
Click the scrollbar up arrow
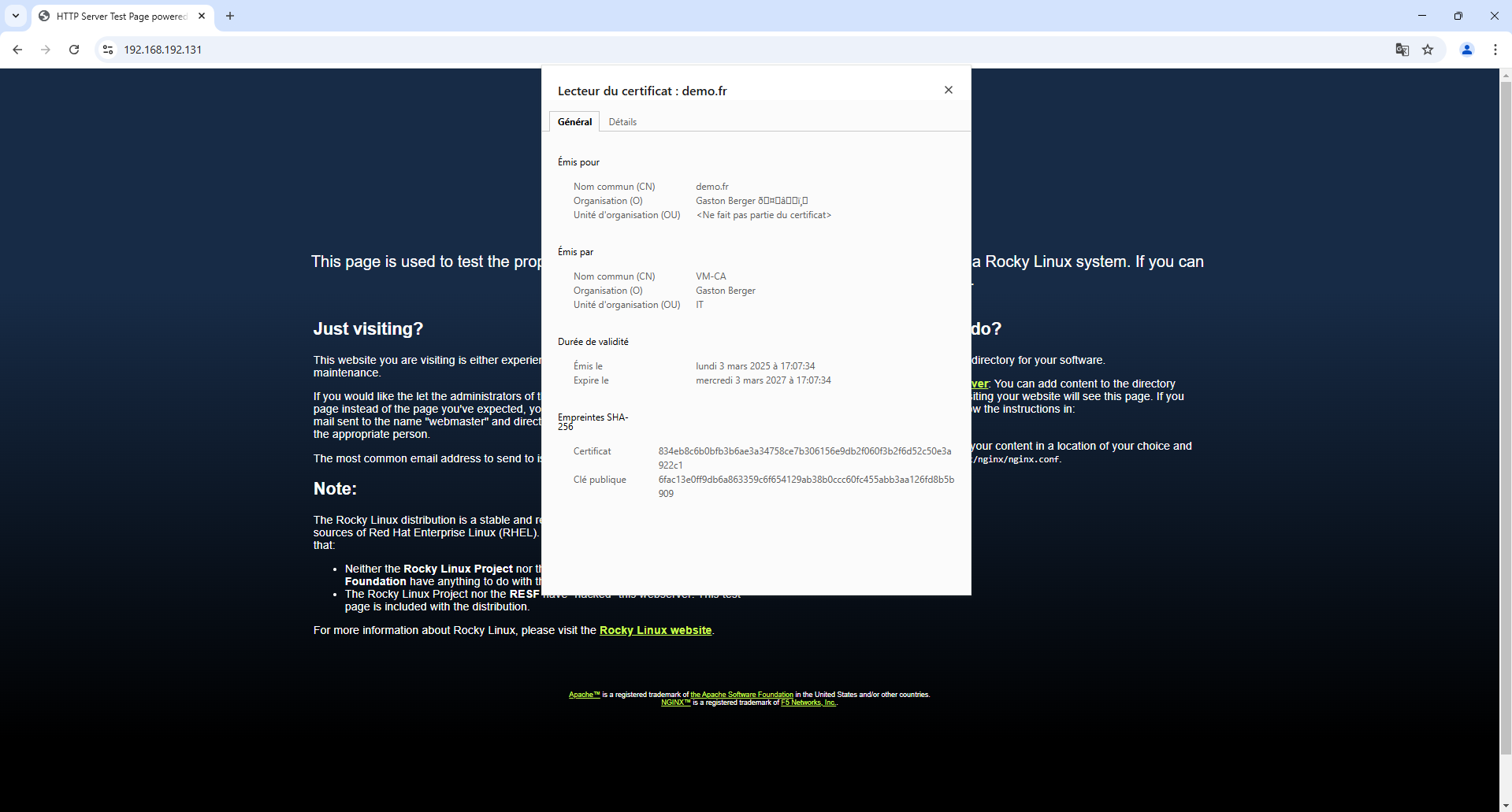[1506, 76]
